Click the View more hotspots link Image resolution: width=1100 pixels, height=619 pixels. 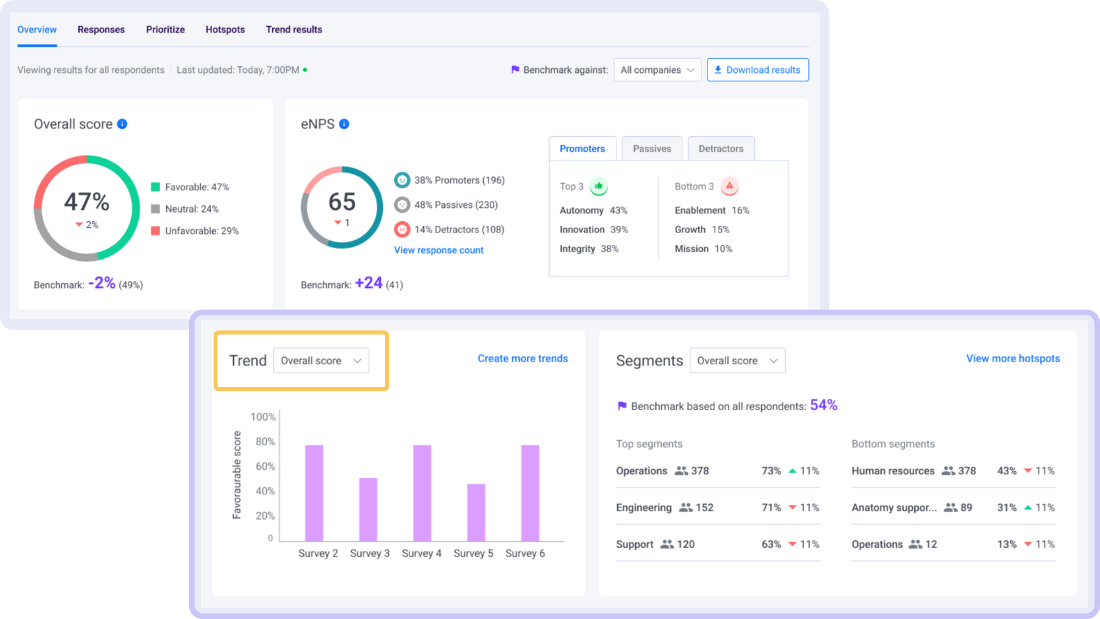(1013, 358)
